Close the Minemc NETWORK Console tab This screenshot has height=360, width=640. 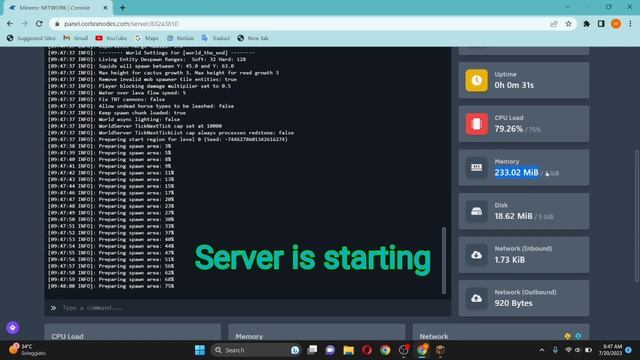pos(105,7)
